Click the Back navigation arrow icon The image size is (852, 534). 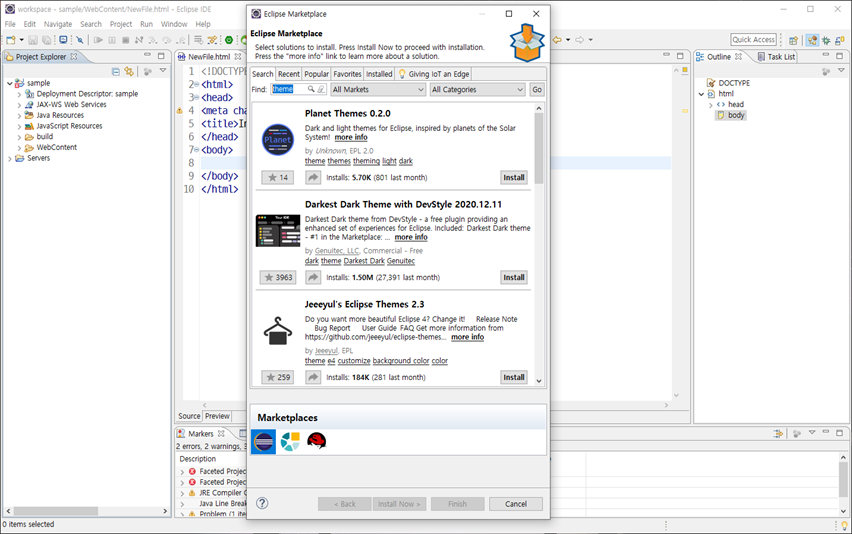click(557, 40)
